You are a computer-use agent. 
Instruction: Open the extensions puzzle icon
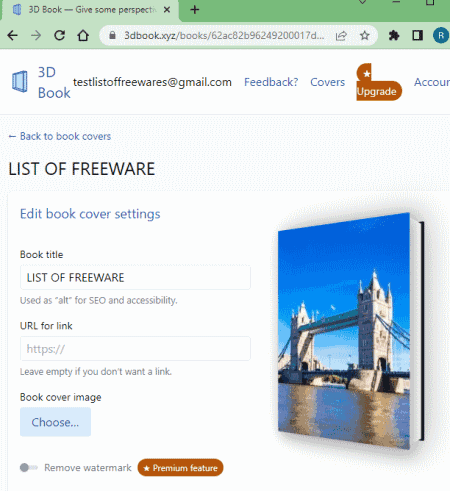click(x=394, y=35)
